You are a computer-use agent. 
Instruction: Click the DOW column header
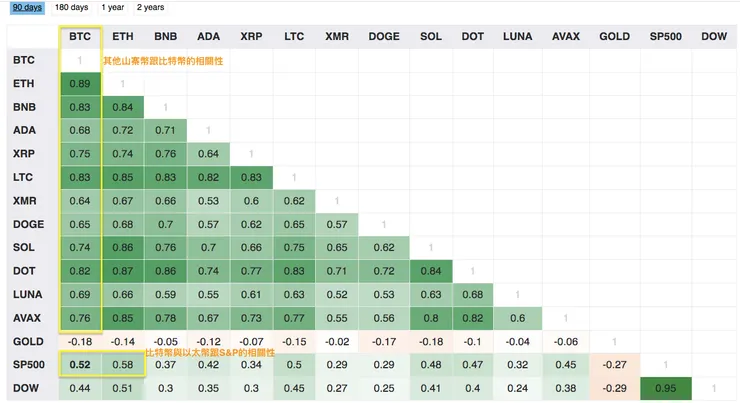click(714, 37)
